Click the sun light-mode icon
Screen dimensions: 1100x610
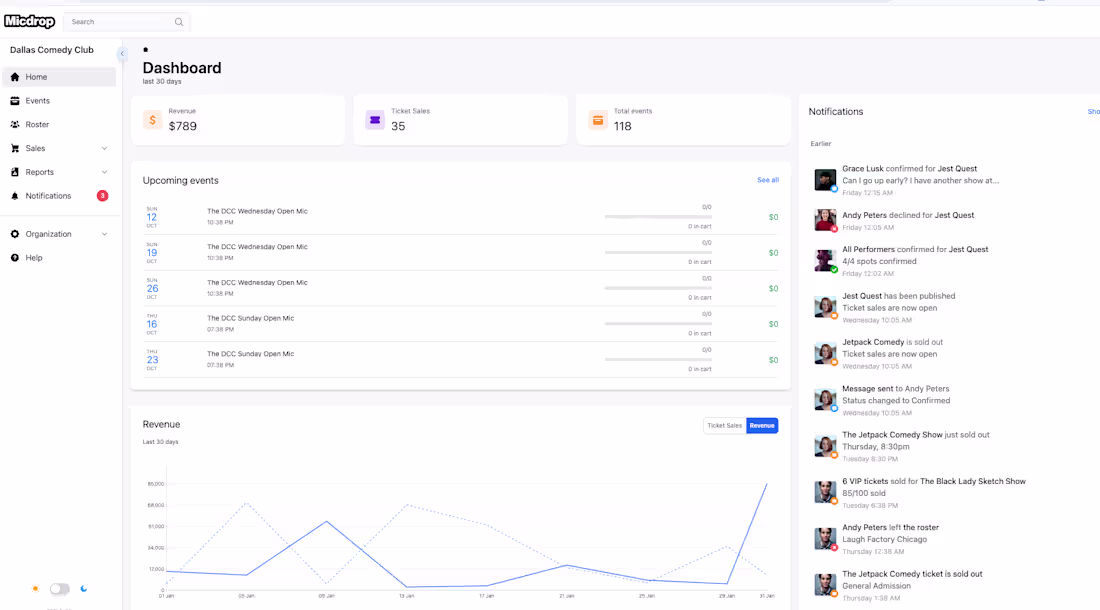35,589
